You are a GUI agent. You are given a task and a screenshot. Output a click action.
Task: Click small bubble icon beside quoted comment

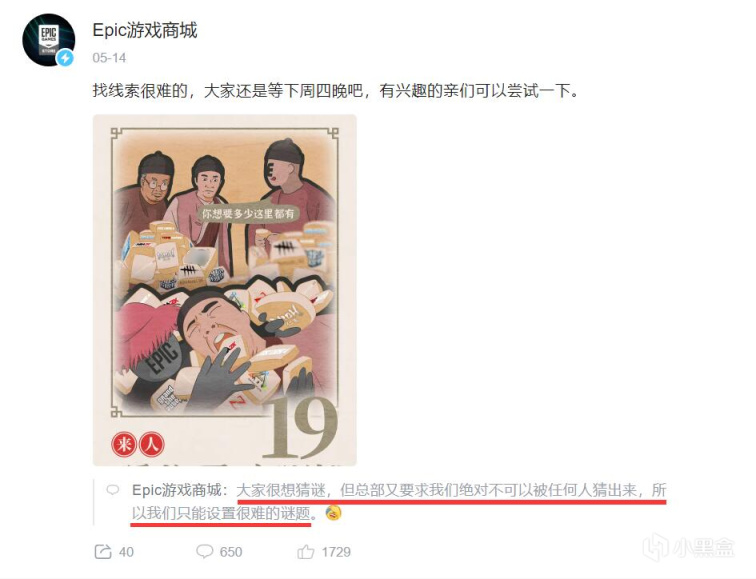click(x=112, y=490)
